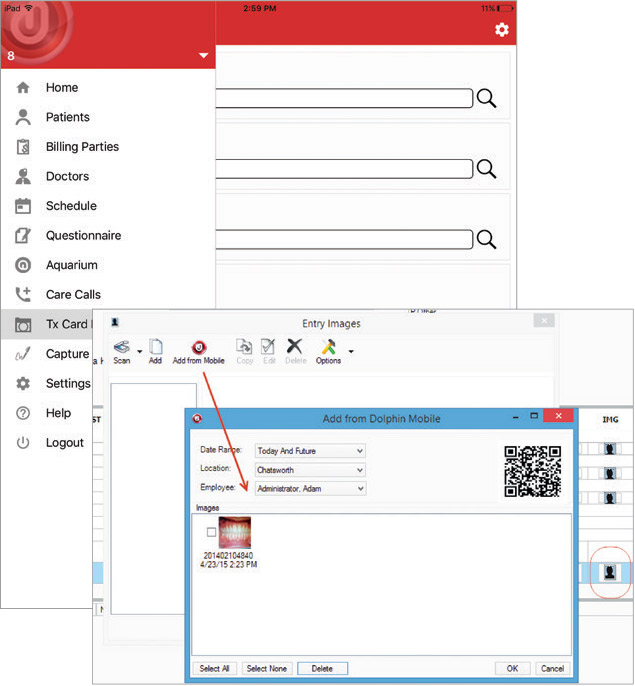This screenshot has height=686, width=635.
Task: Click the circled IMG portrait icon
Action: click(610, 572)
